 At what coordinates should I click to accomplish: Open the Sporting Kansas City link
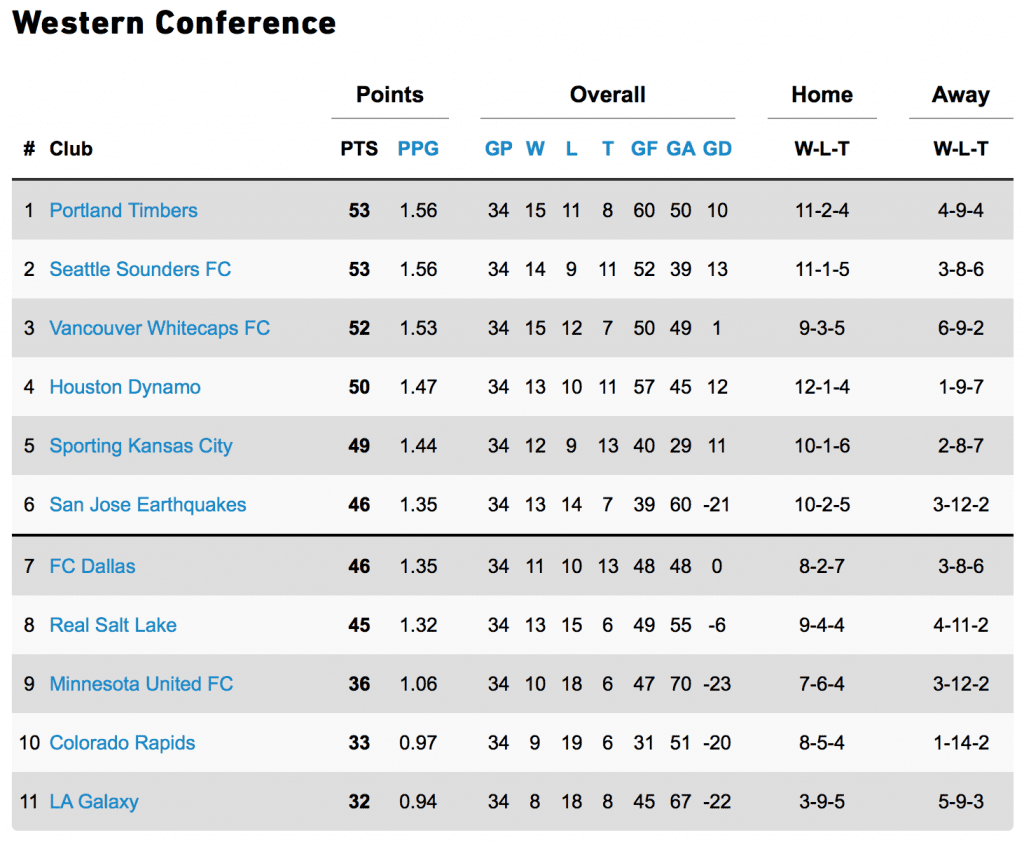tap(141, 445)
